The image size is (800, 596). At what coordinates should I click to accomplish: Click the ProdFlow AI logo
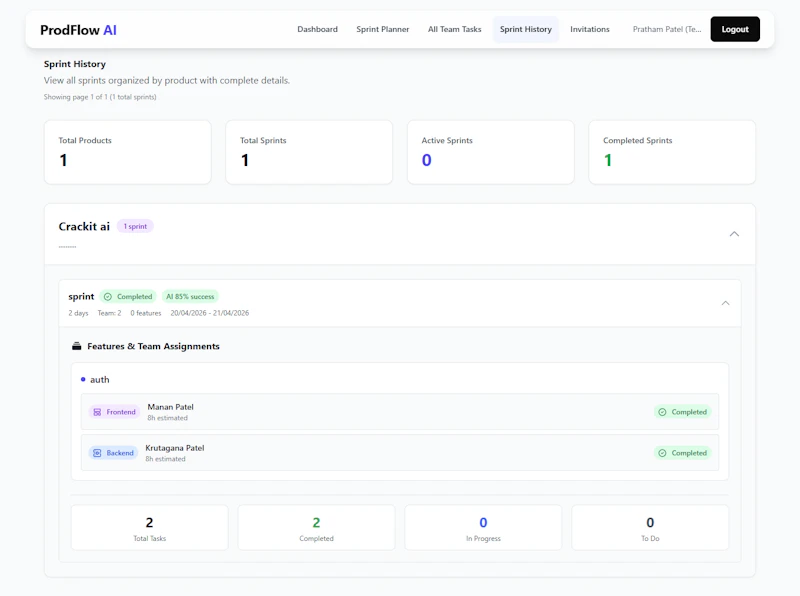click(77, 29)
